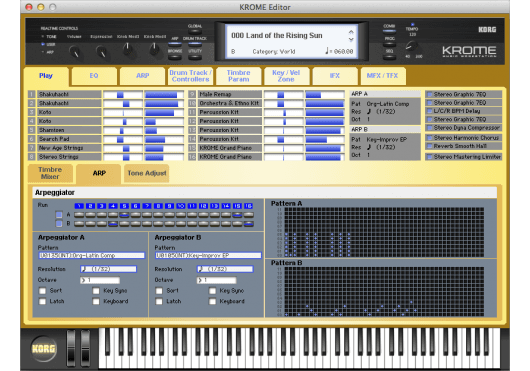Adjust volume slider for Male Remap timbre
Viewport: 530px width, 371px height.
click(325, 94)
